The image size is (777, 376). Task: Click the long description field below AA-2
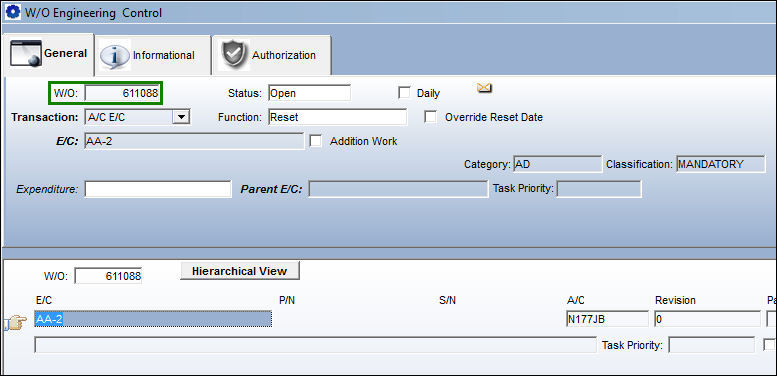coord(315,345)
